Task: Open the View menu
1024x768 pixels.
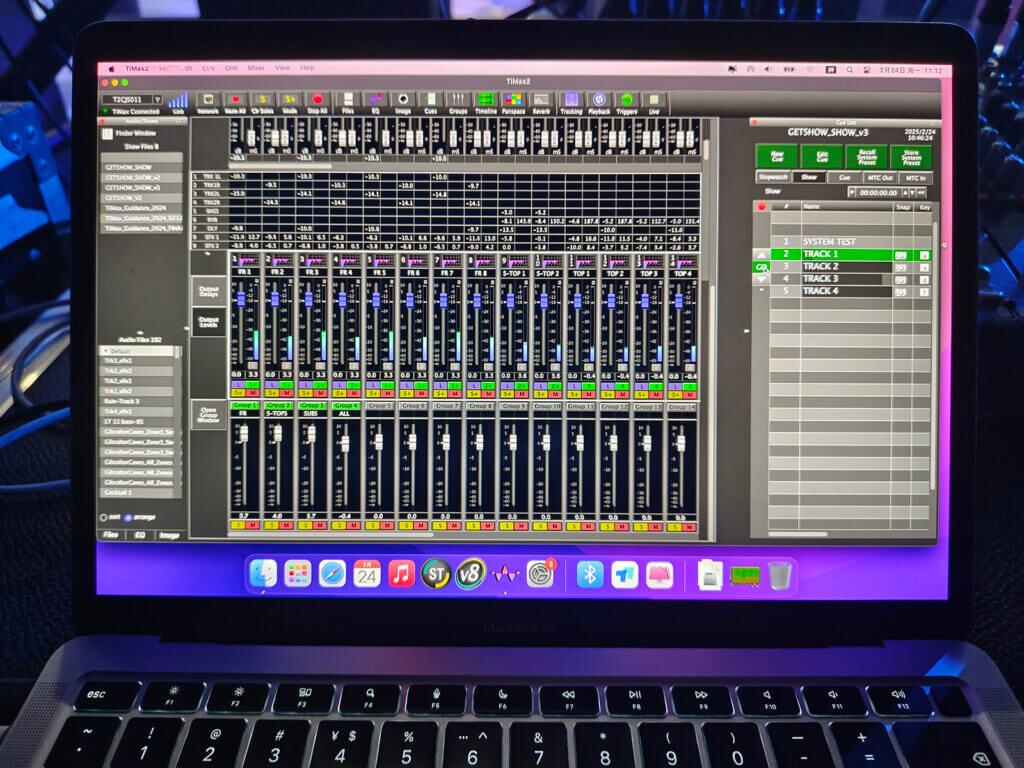Action: 282,68
